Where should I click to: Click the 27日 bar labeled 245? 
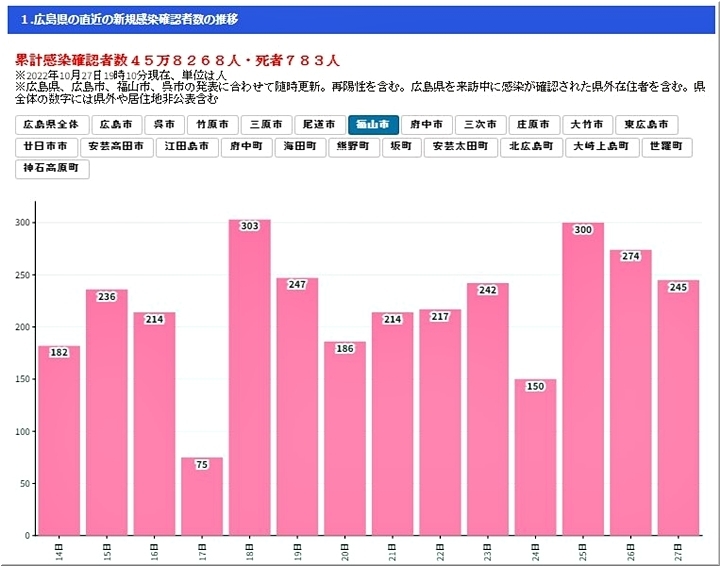(678, 408)
